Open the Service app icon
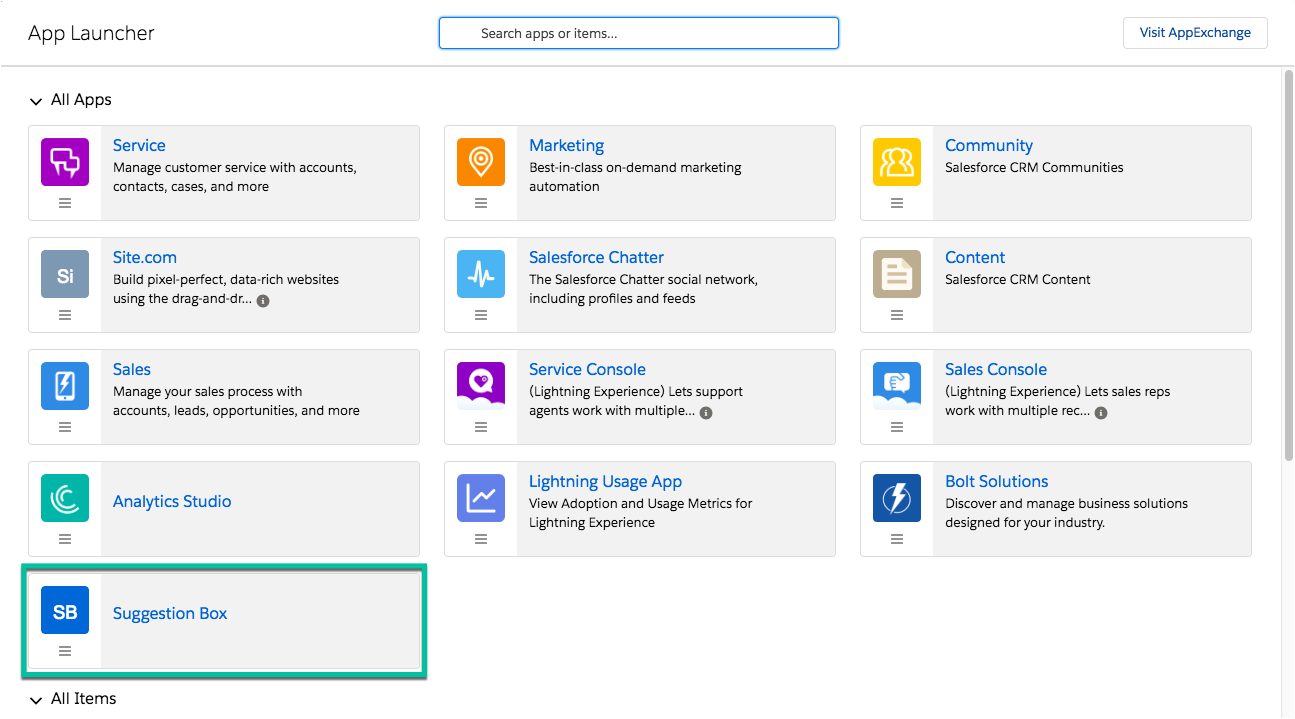Image resolution: width=1295 pixels, height=719 pixels. click(x=65, y=162)
